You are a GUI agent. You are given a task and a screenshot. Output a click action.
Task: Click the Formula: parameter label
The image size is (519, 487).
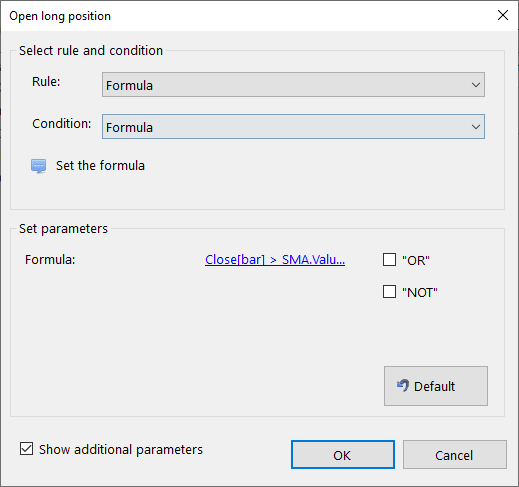point(50,260)
